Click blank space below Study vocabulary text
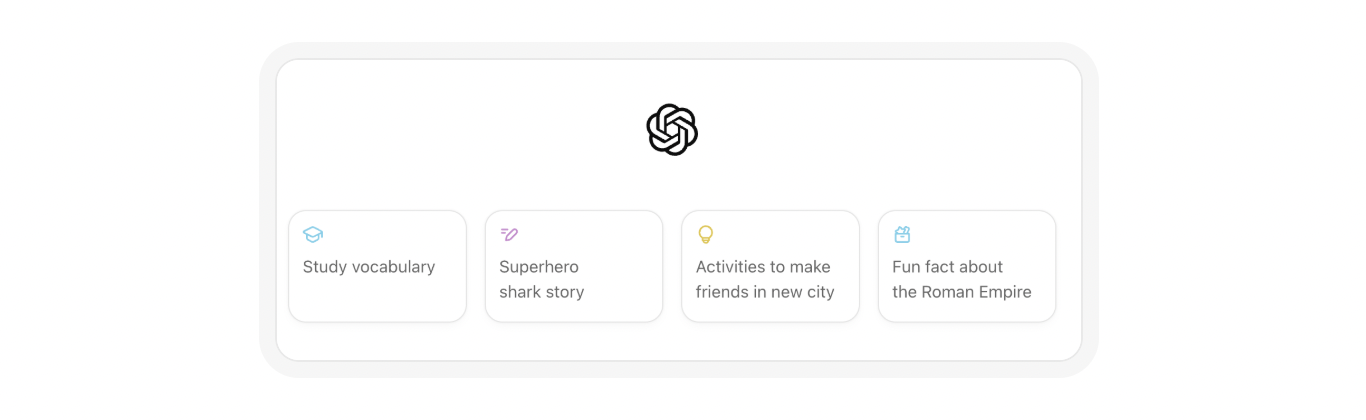 coord(377,300)
